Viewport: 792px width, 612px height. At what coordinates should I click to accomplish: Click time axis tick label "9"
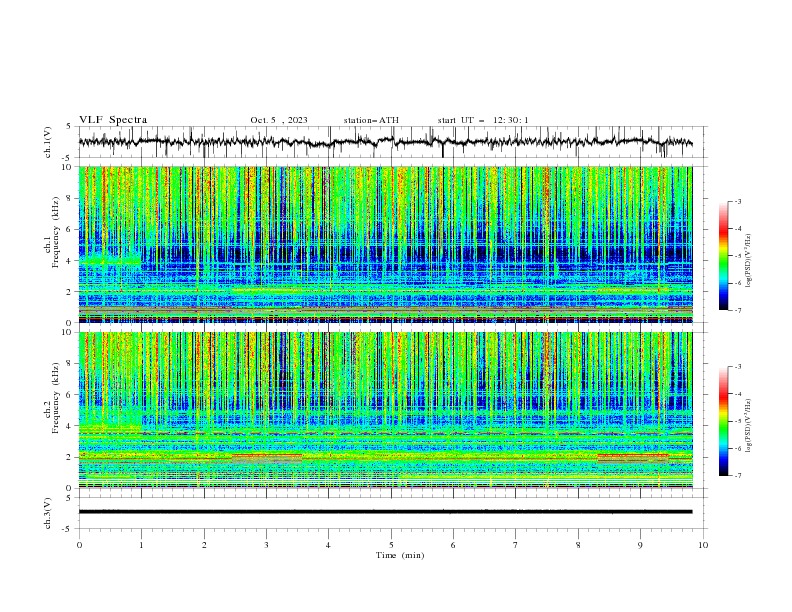click(x=640, y=545)
